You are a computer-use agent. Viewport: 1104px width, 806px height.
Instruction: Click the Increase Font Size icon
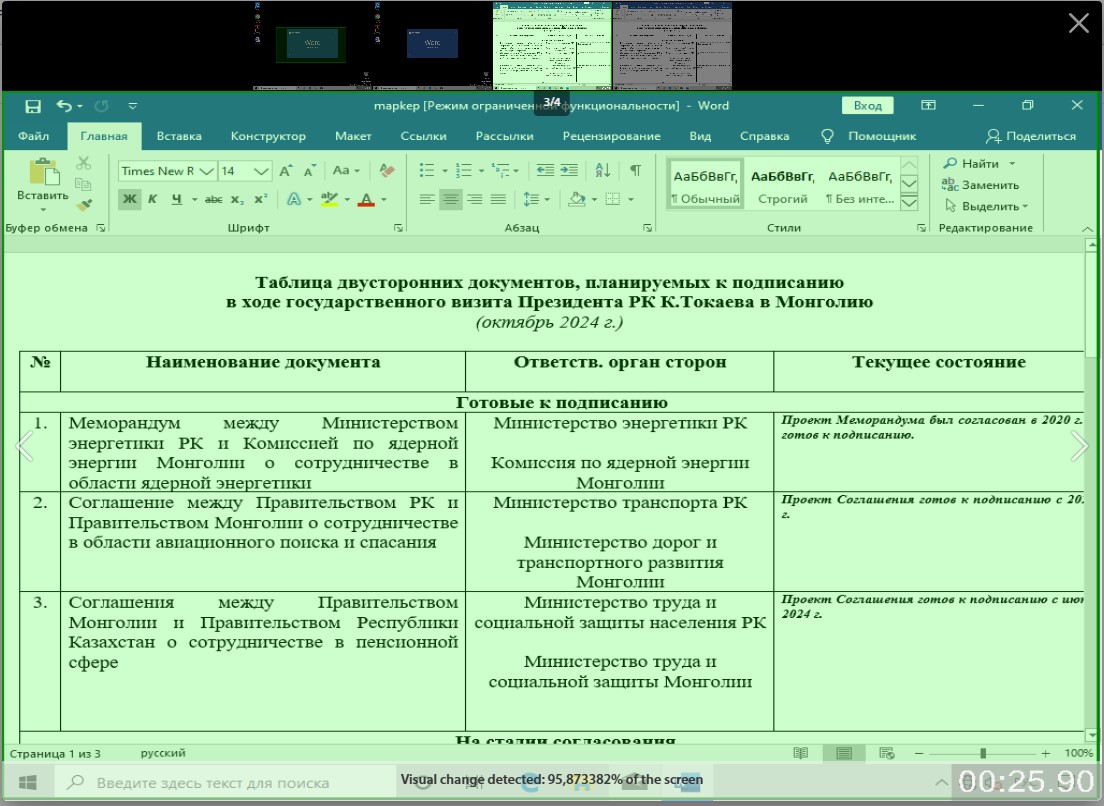[x=283, y=170]
